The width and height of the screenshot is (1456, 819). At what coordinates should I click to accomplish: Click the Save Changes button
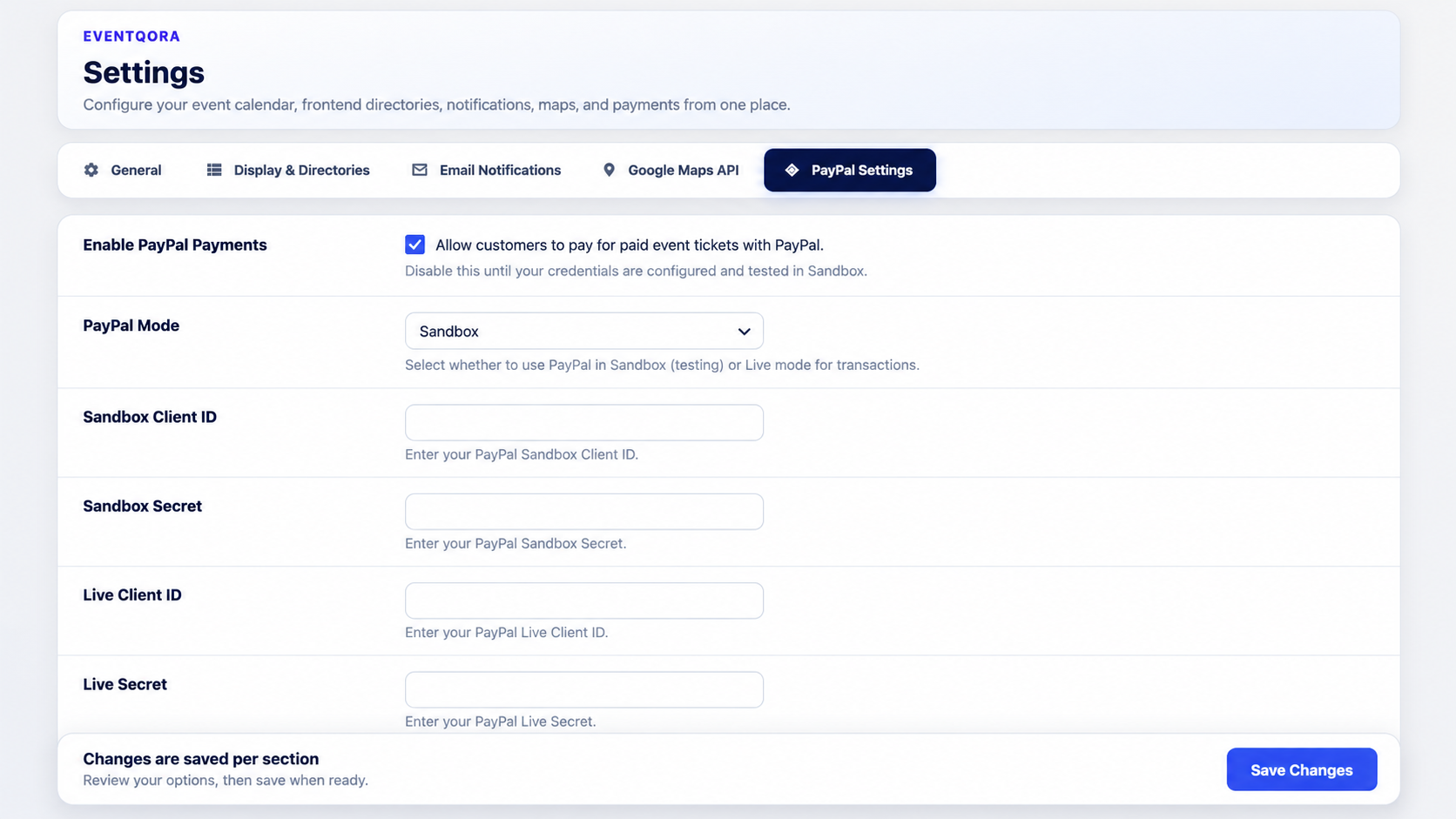coord(1302,769)
